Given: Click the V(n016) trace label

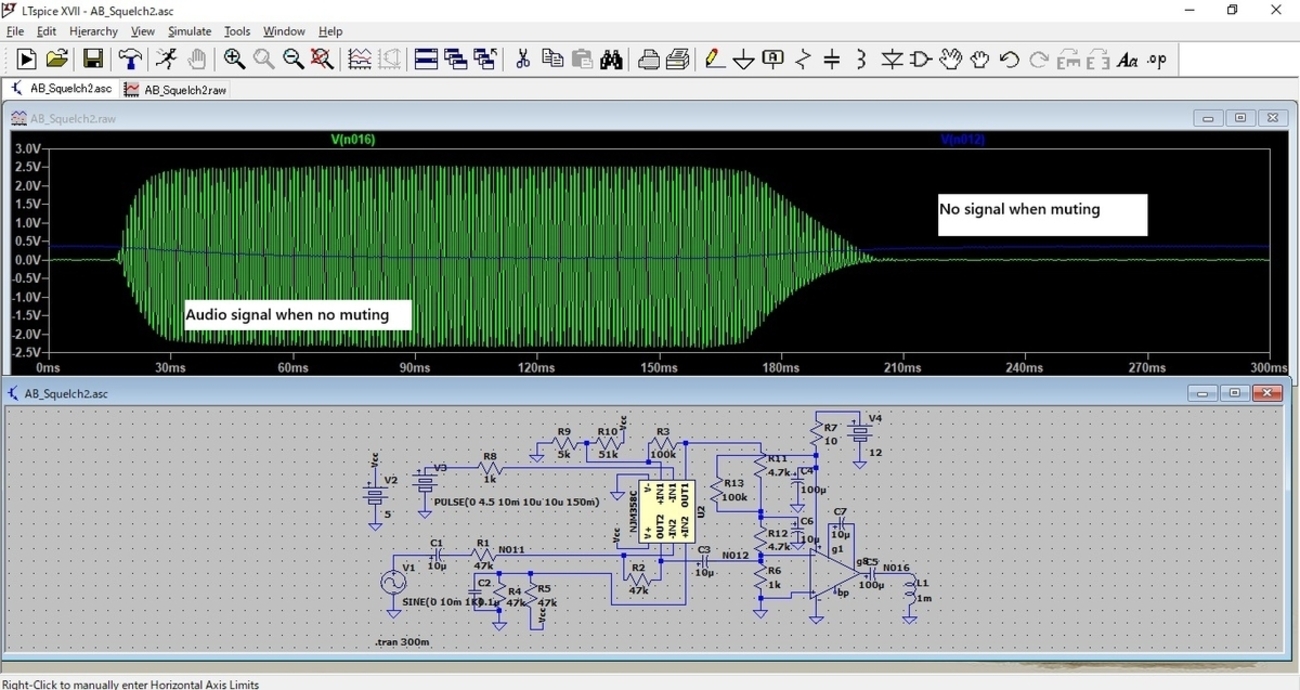Looking at the screenshot, I should pyautogui.click(x=353, y=140).
